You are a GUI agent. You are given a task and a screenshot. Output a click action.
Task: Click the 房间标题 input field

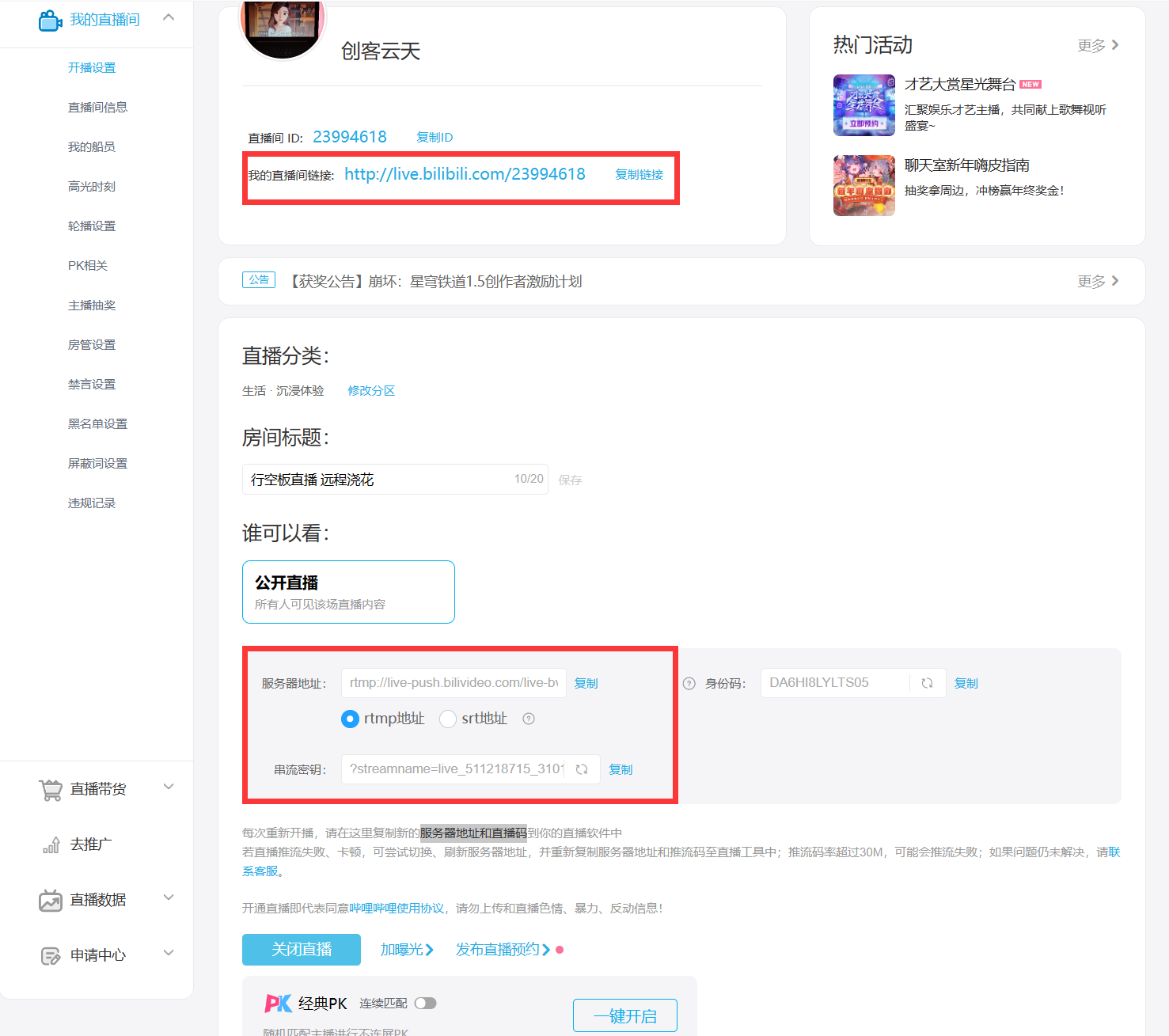395,480
